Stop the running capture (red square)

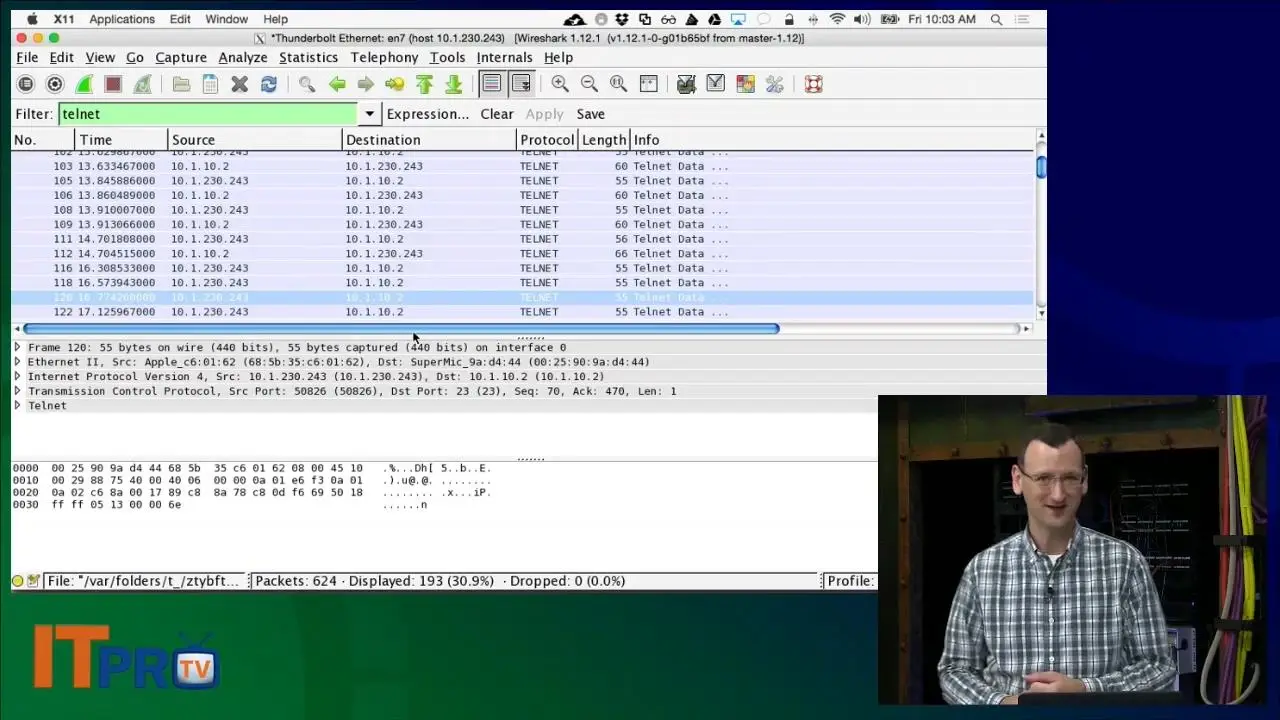[113, 84]
